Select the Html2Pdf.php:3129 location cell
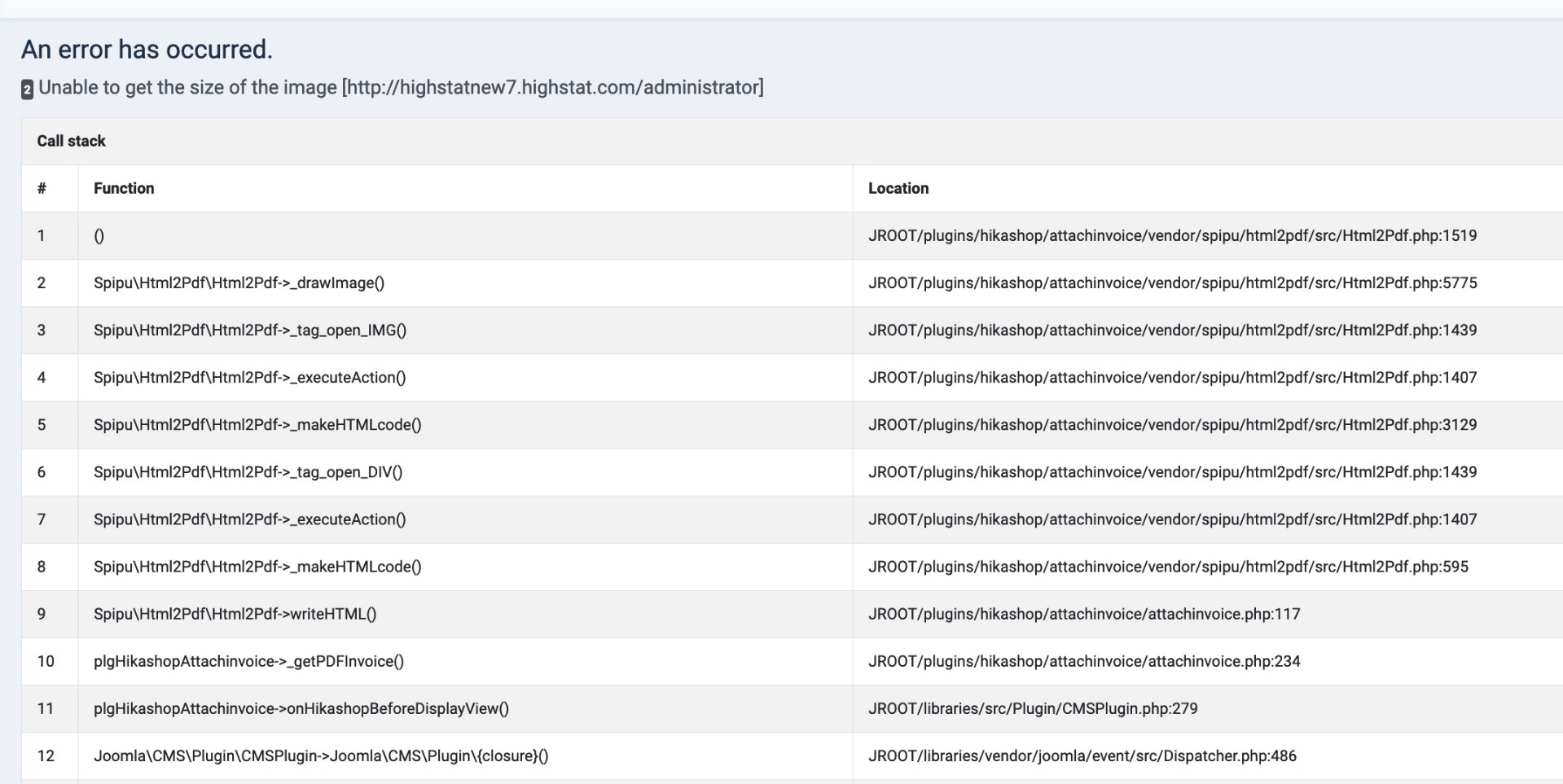The width and height of the screenshot is (1563, 784). (1172, 424)
